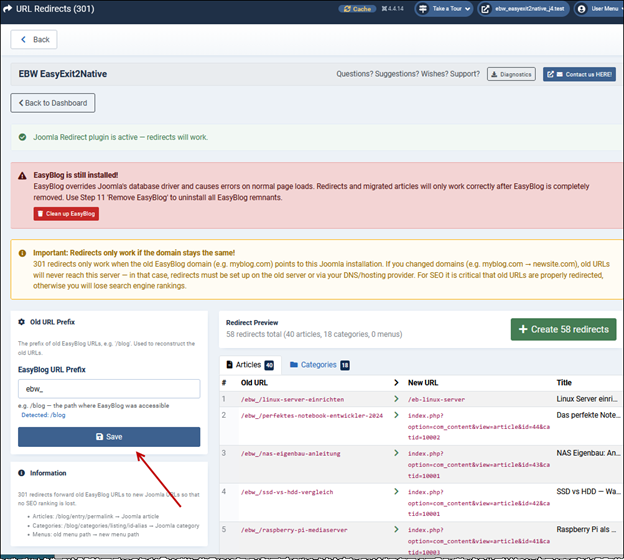Select old URL /ebw_/raspberry-pi-mediaserver
Viewport: 624px width, 560px height.
294,530
